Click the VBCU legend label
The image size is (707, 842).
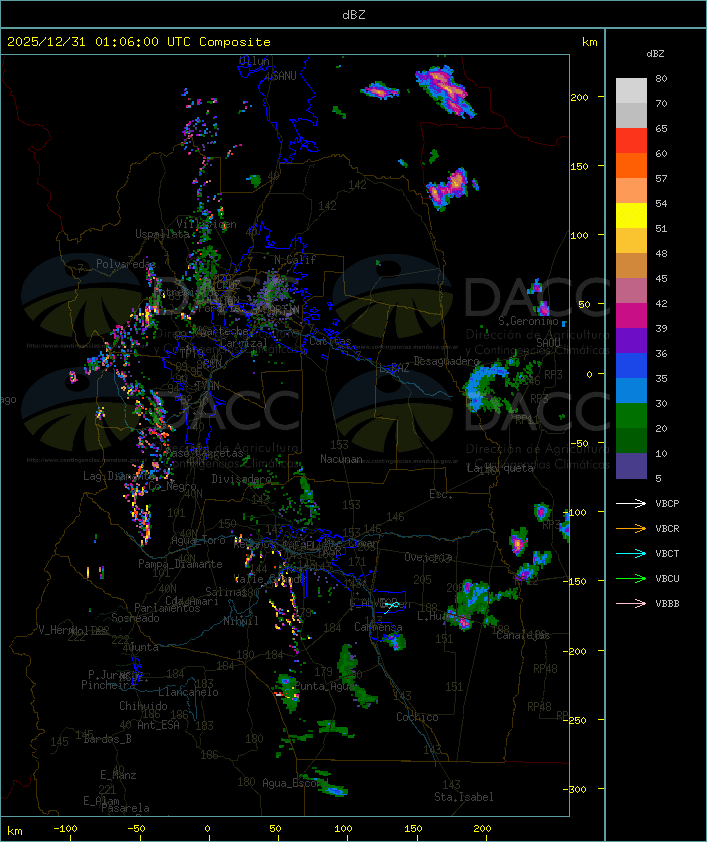(667, 578)
